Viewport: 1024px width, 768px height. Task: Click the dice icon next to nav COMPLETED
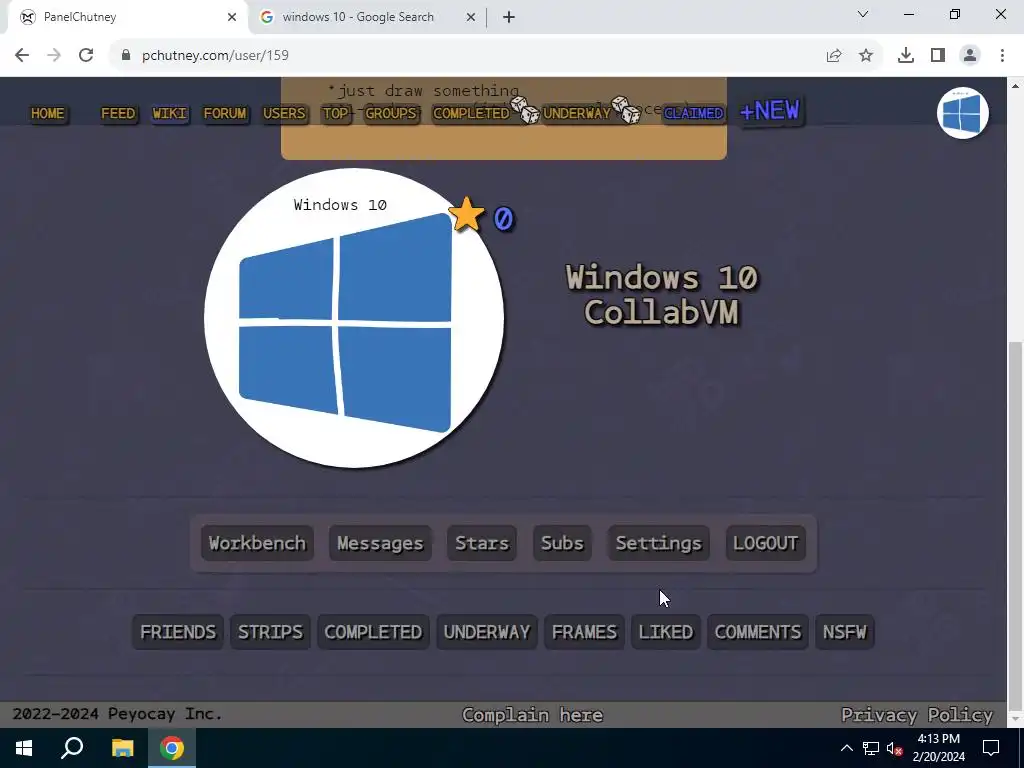point(525,110)
